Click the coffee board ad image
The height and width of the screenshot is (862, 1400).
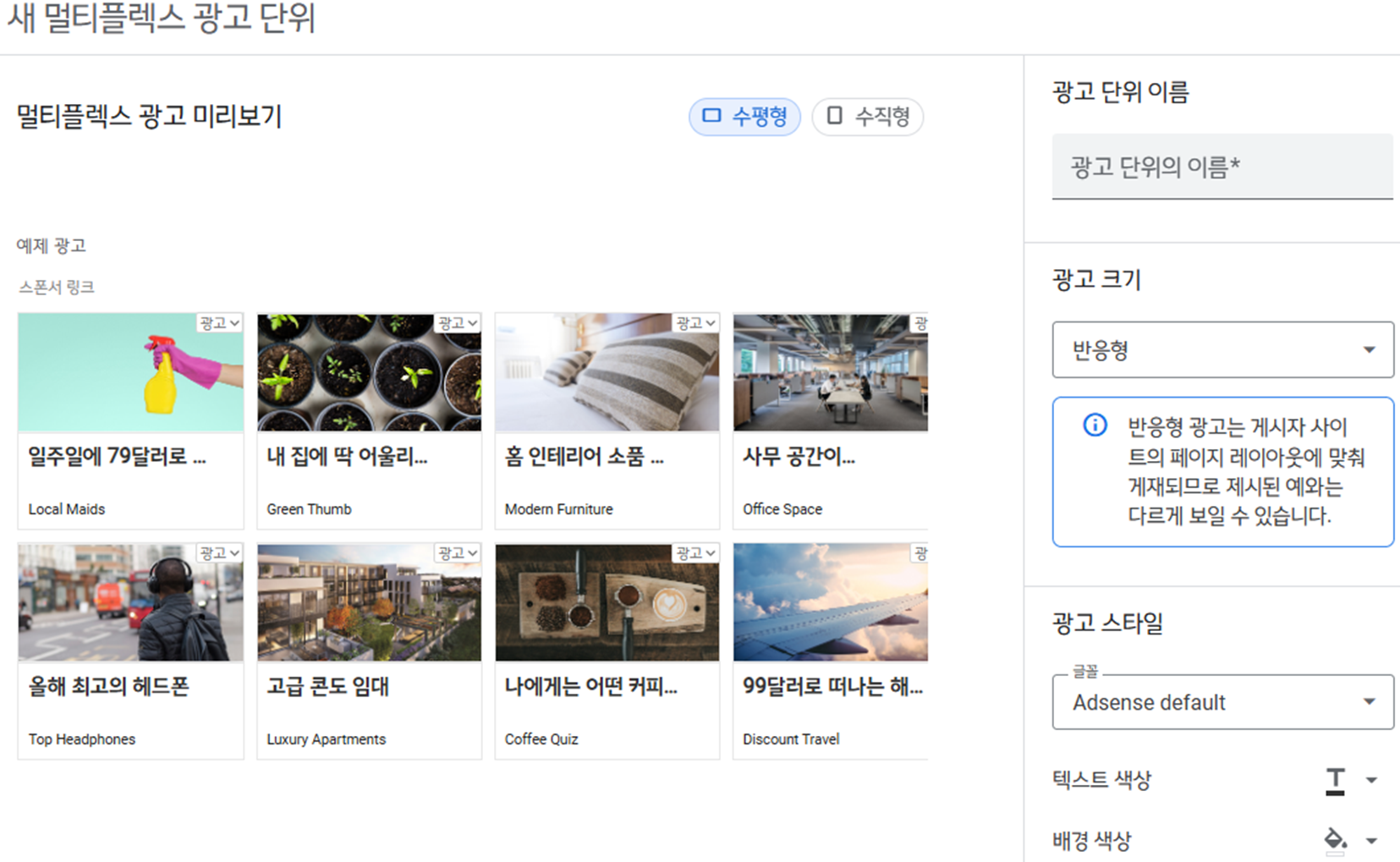click(x=607, y=602)
